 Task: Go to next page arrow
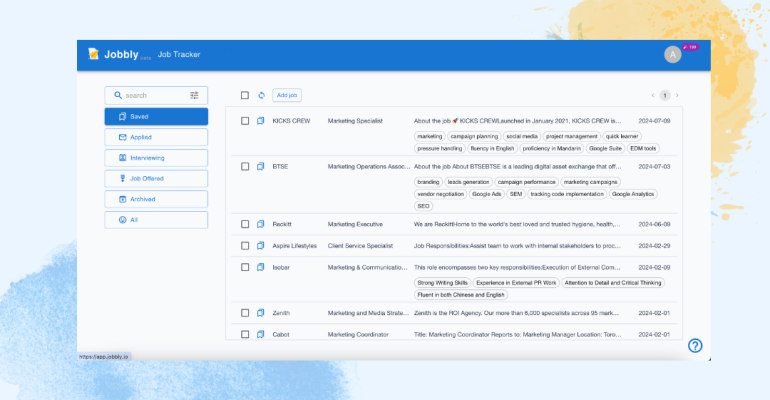[677, 95]
